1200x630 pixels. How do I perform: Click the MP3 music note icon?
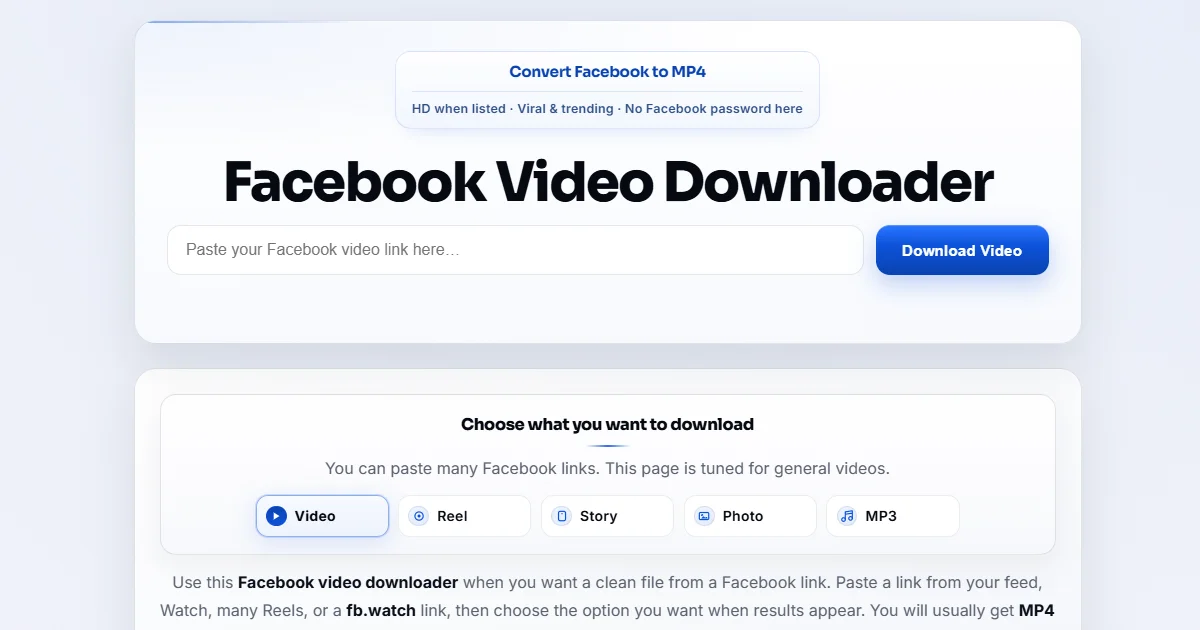tap(847, 516)
